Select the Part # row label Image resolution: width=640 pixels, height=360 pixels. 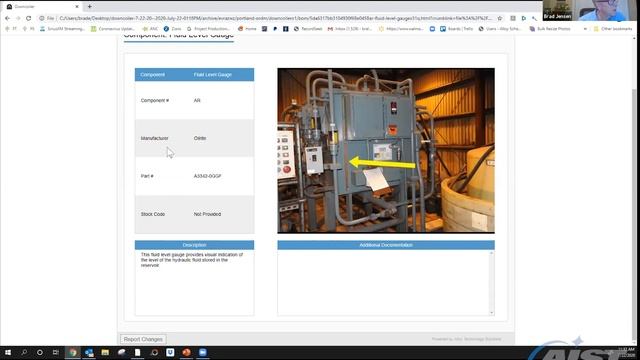pos(147,176)
